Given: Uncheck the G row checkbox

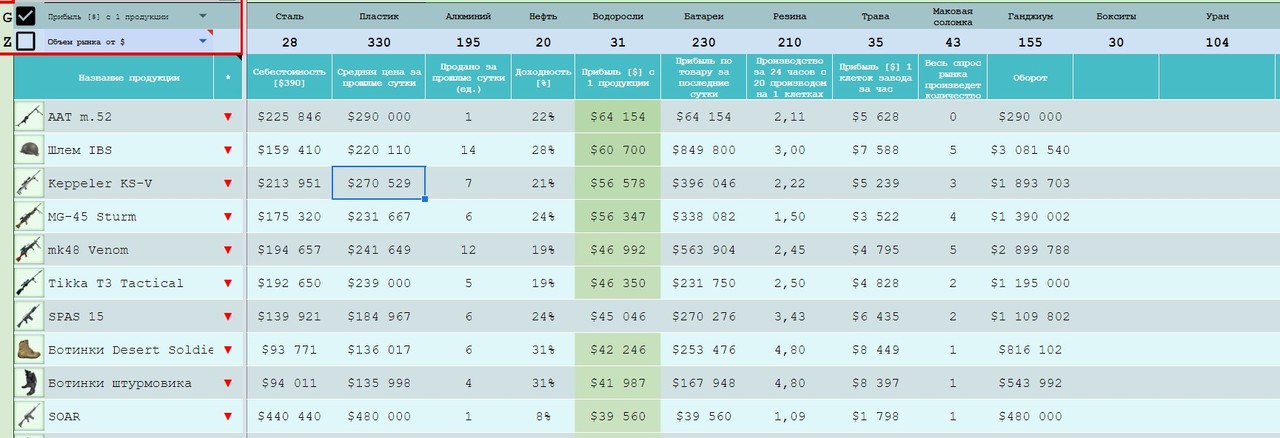Looking at the screenshot, I should 26,16.
